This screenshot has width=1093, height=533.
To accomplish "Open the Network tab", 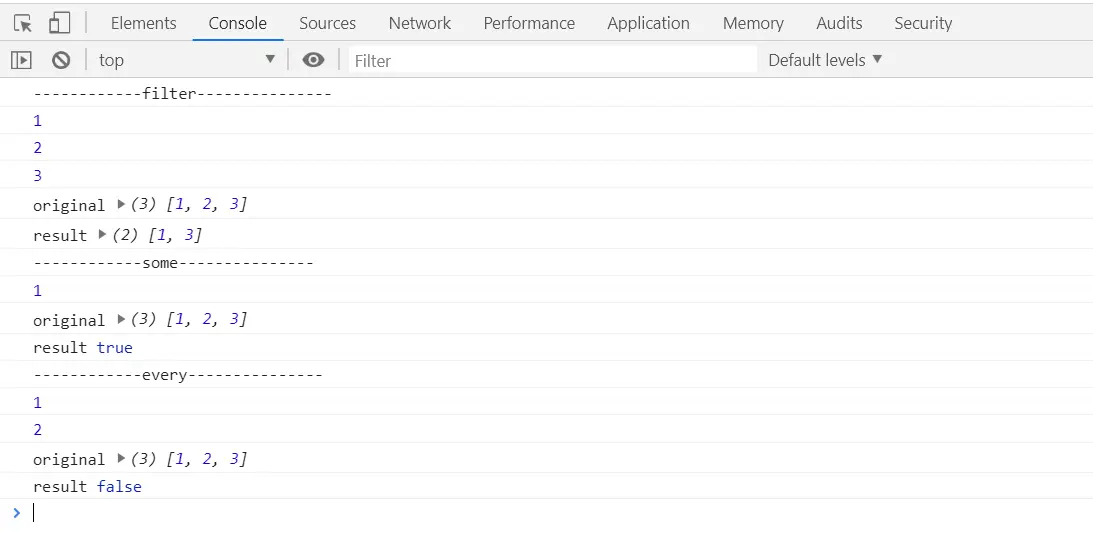I will click(419, 23).
